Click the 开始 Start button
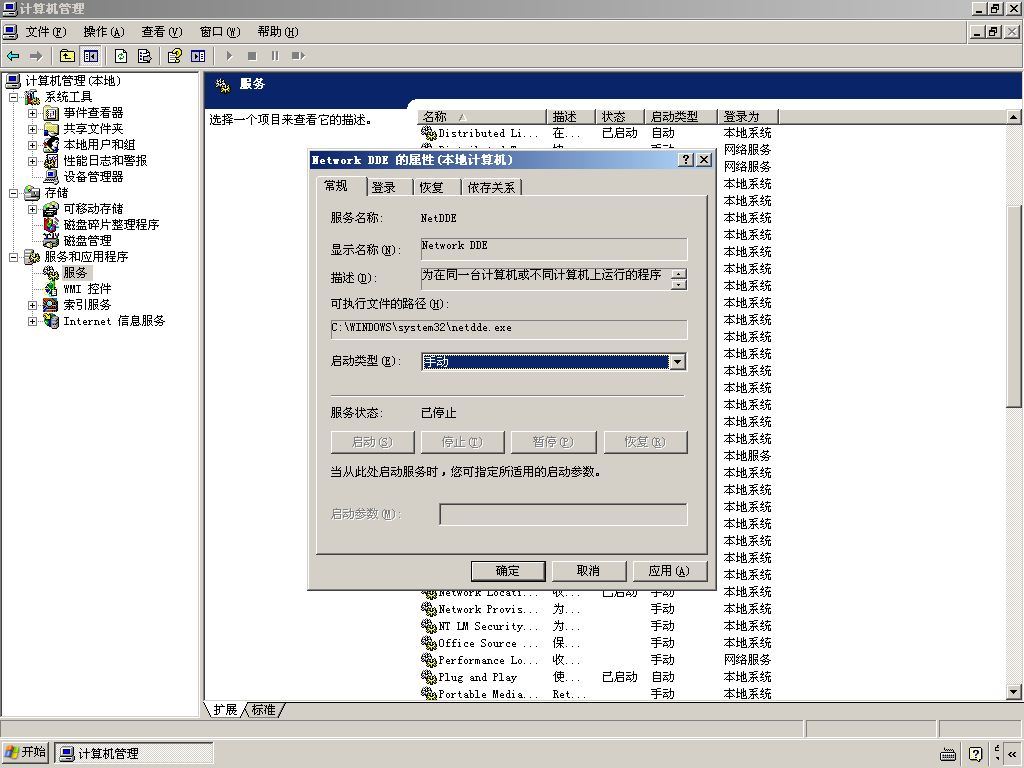Image resolution: width=1024 pixels, height=768 pixels. click(x=25, y=753)
